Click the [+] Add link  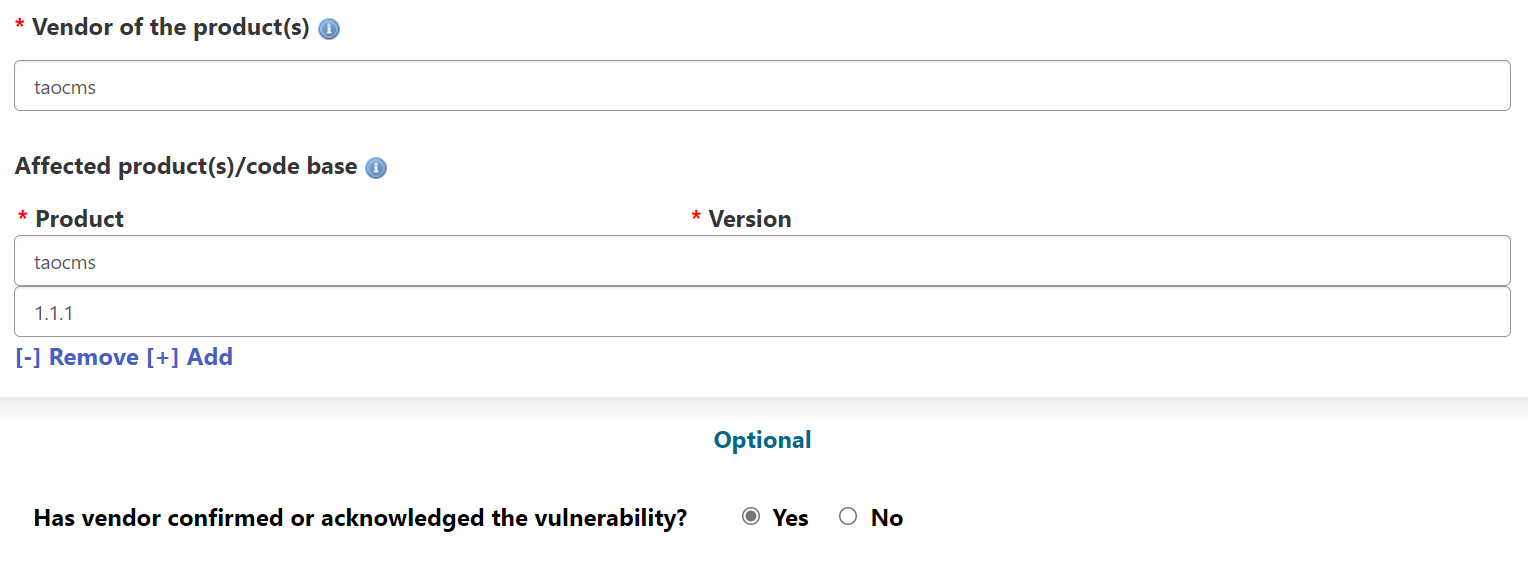pyautogui.click(x=190, y=357)
